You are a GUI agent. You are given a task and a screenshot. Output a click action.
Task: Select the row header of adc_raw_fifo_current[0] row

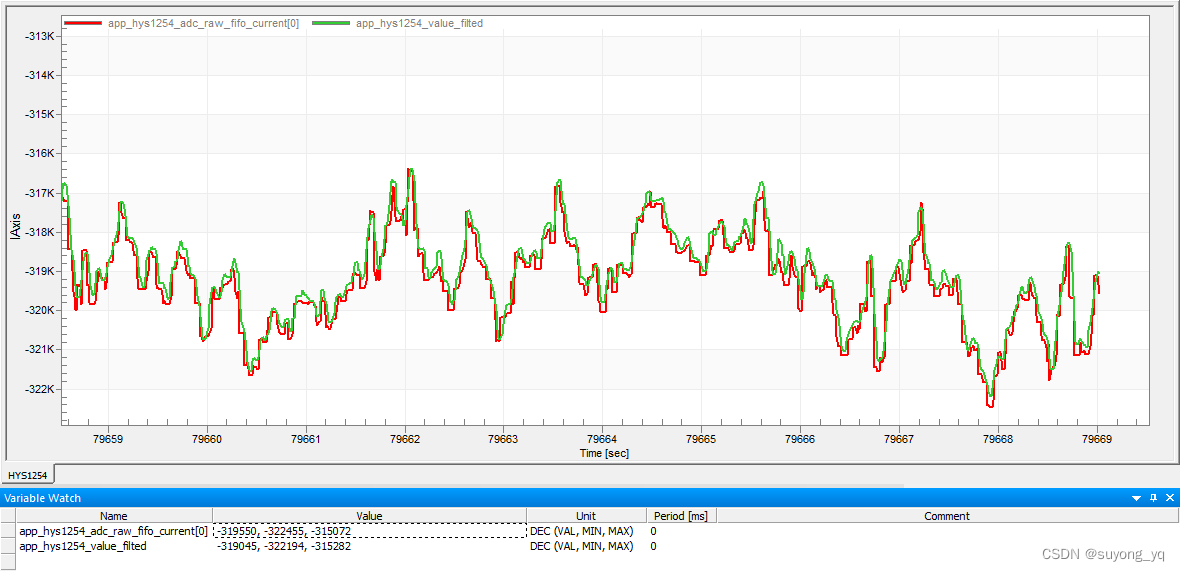coord(8,531)
